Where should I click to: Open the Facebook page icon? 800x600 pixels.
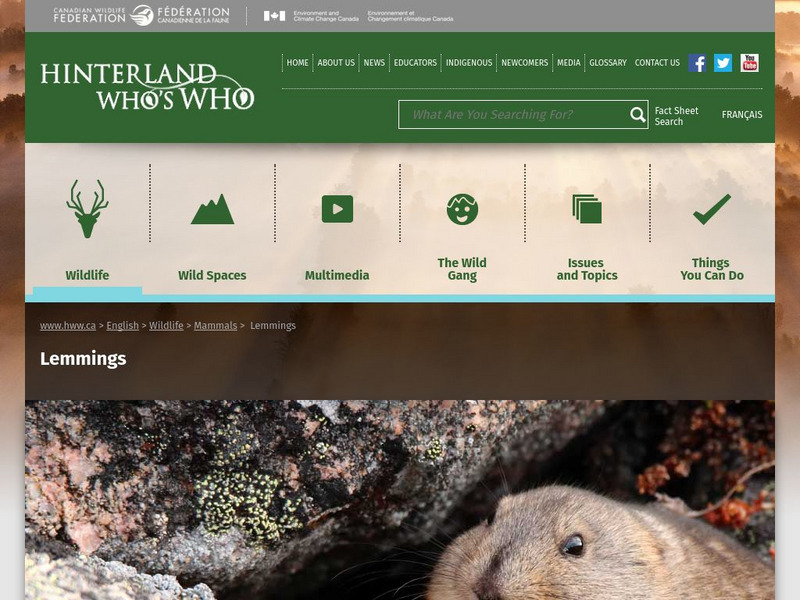697,63
